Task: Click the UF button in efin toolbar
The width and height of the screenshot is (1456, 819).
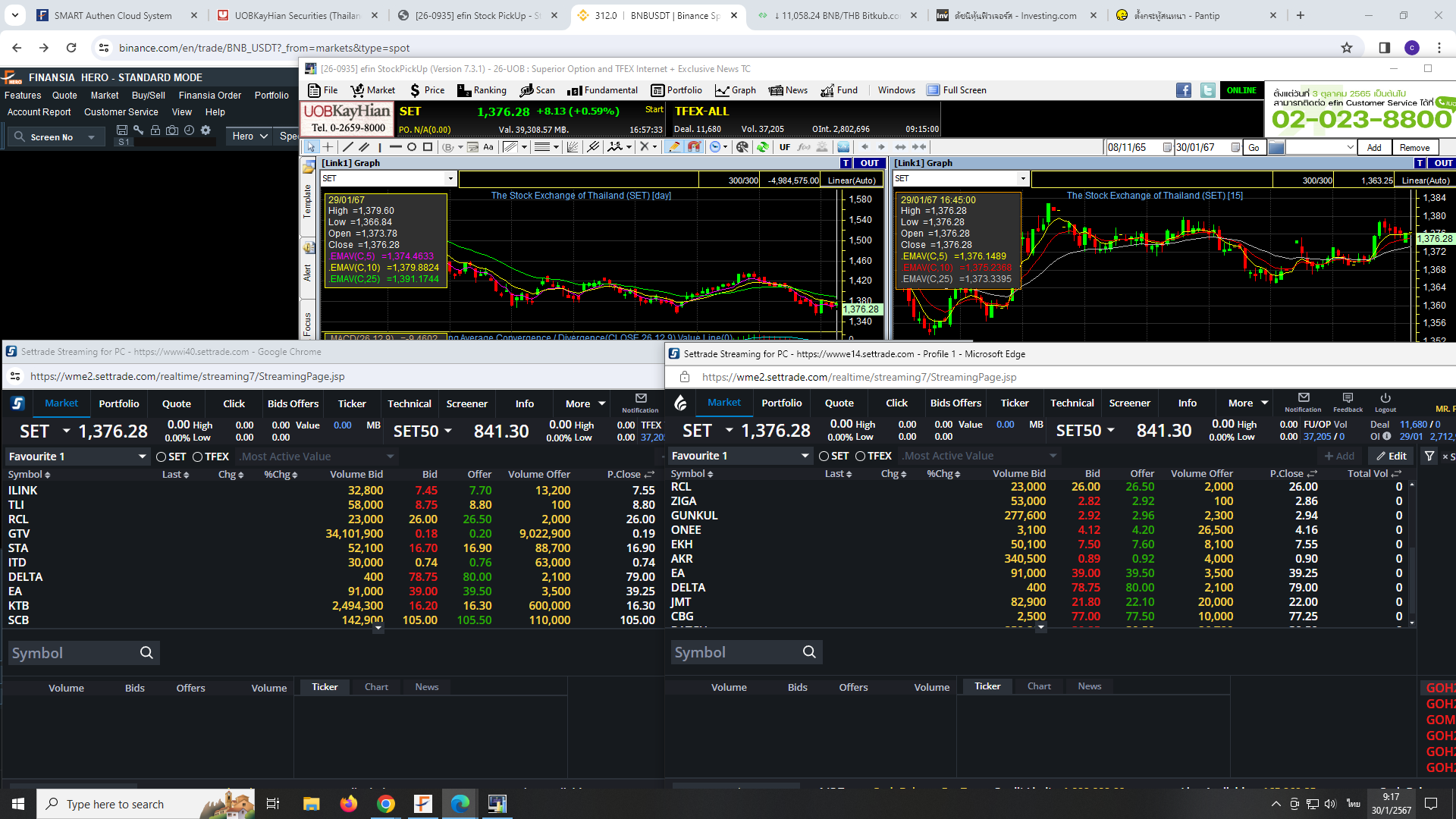Action: [x=785, y=147]
